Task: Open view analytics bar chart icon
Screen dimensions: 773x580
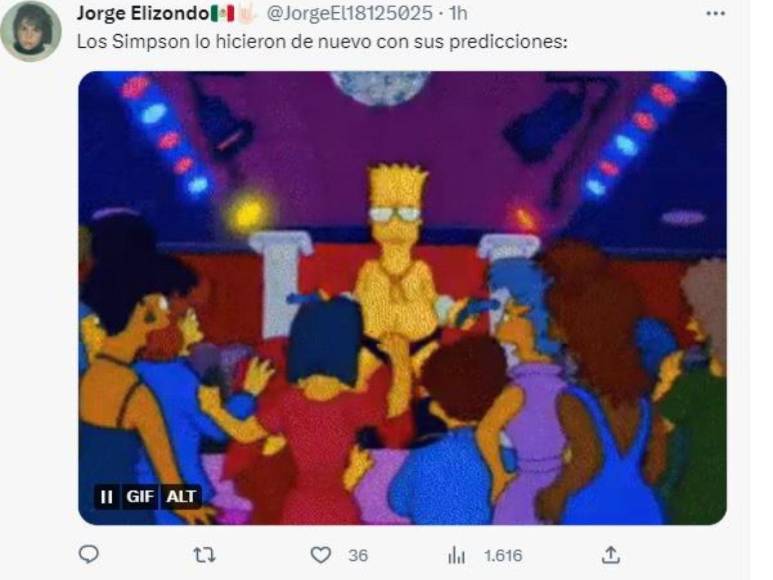Action: pyautogui.click(x=457, y=555)
